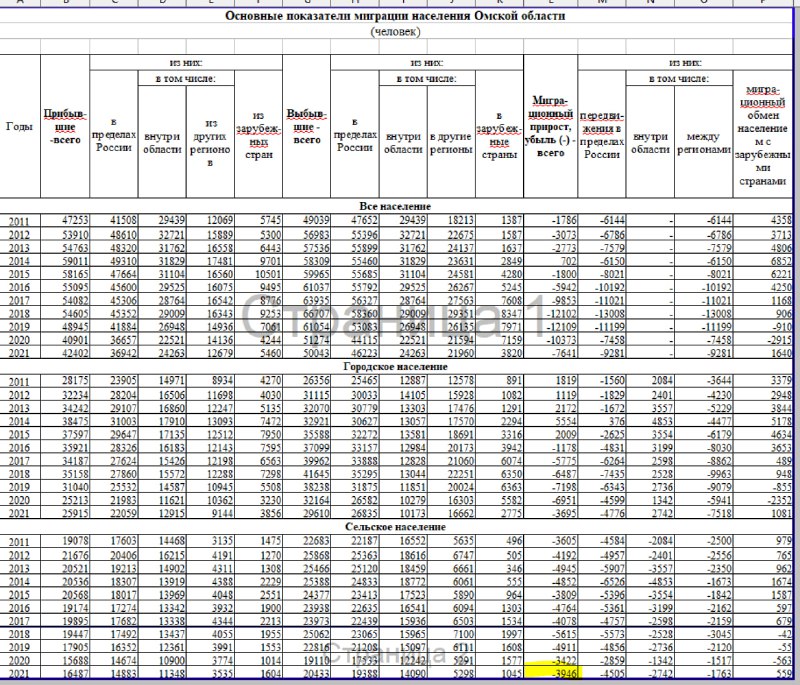The height and width of the screenshot is (685, 800).
Task: Click header 'Миграционный прирост, убыль (-) - всего'
Action: tap(551, 126)
